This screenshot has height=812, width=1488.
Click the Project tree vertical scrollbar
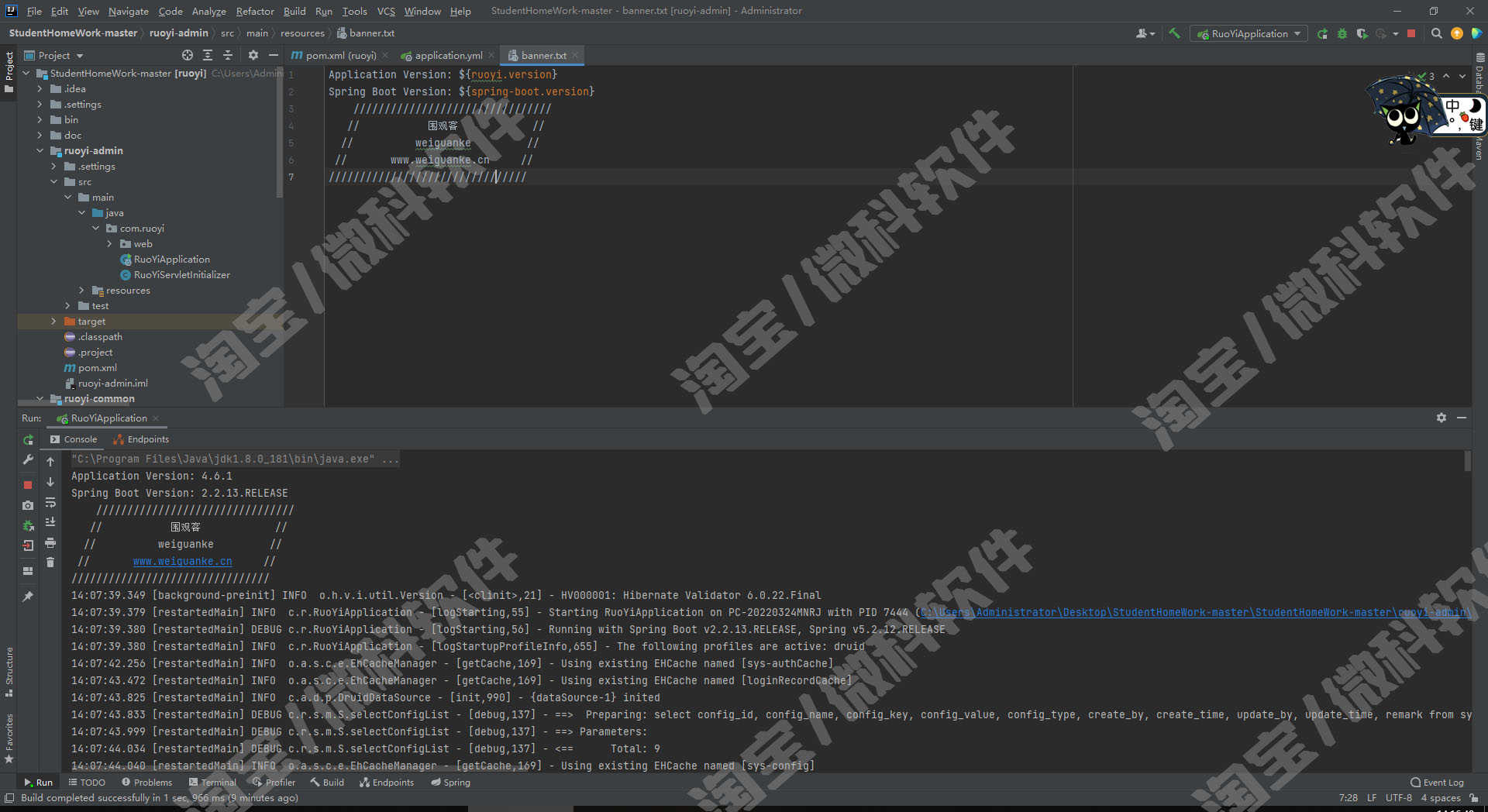point(280,132)
